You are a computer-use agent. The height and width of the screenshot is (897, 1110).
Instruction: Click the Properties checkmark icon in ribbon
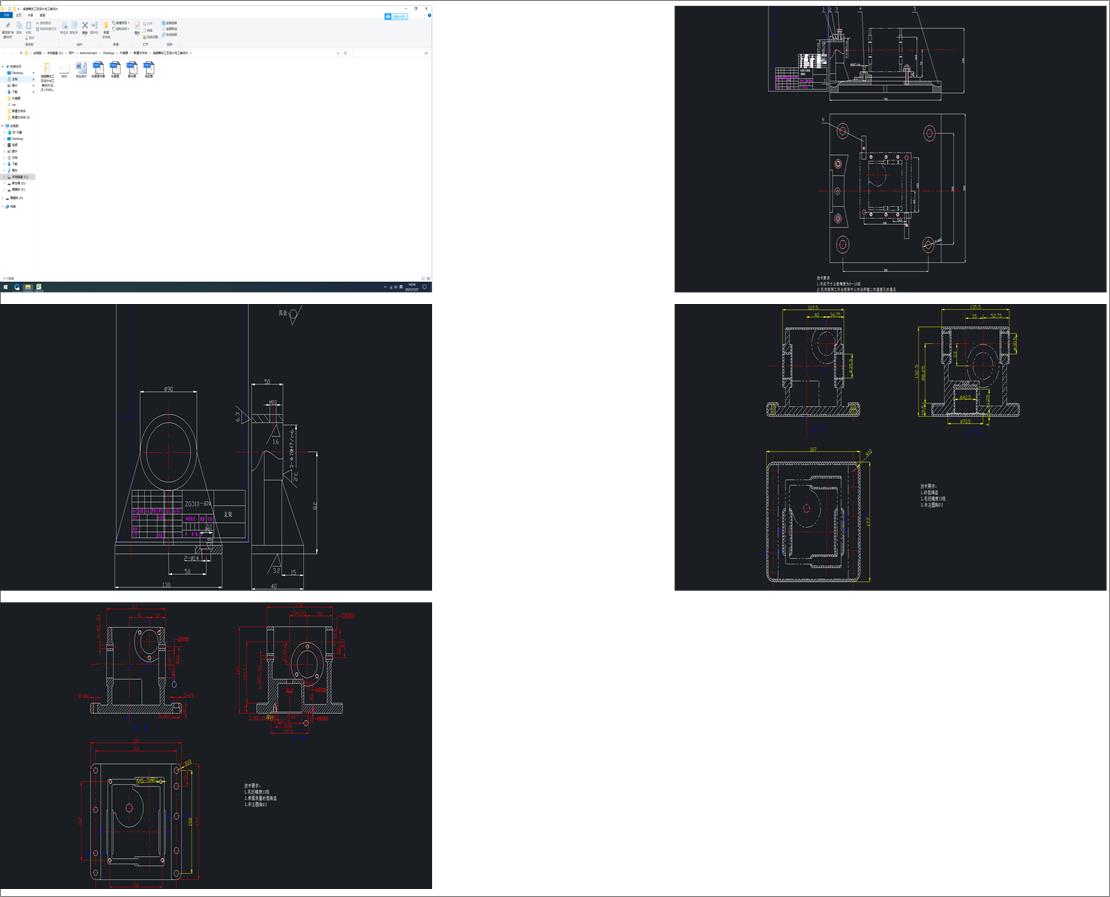pyautogui.click(x=137, y=25)
